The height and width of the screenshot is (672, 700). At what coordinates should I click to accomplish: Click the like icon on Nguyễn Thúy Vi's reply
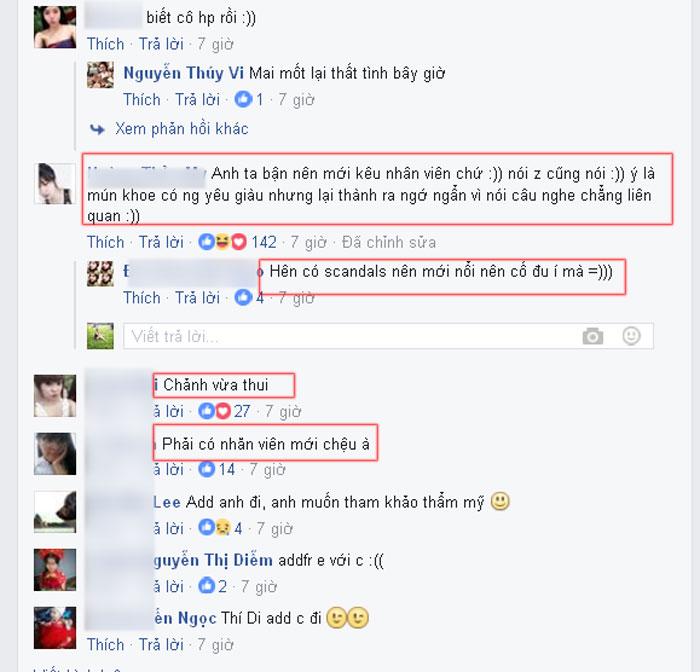click(243, 99)
